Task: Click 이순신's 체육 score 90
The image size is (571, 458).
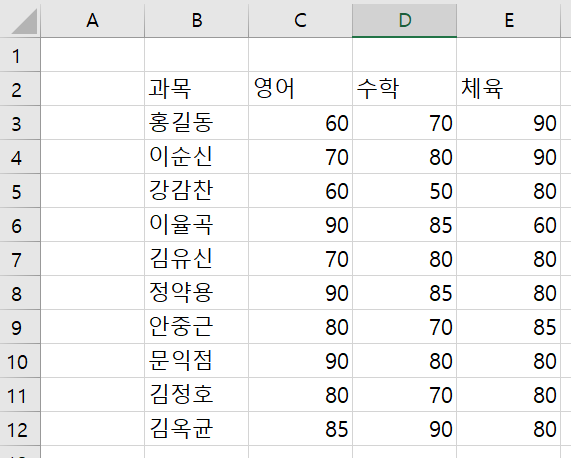Action: click(509, 157)
